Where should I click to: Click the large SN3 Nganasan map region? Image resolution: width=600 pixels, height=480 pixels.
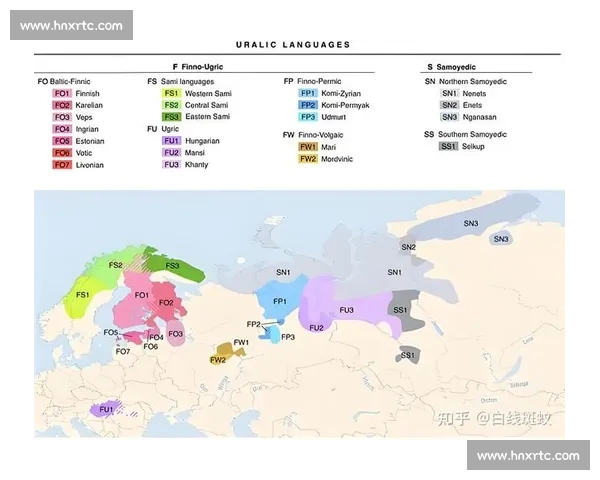pyautogui.click(x=473, y=220)
